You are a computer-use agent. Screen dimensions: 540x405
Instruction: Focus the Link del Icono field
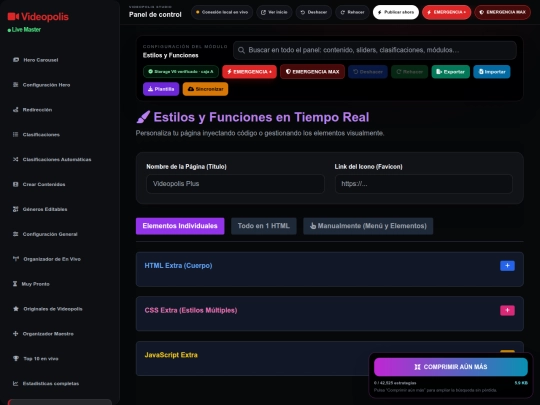[x=424, y=184]
